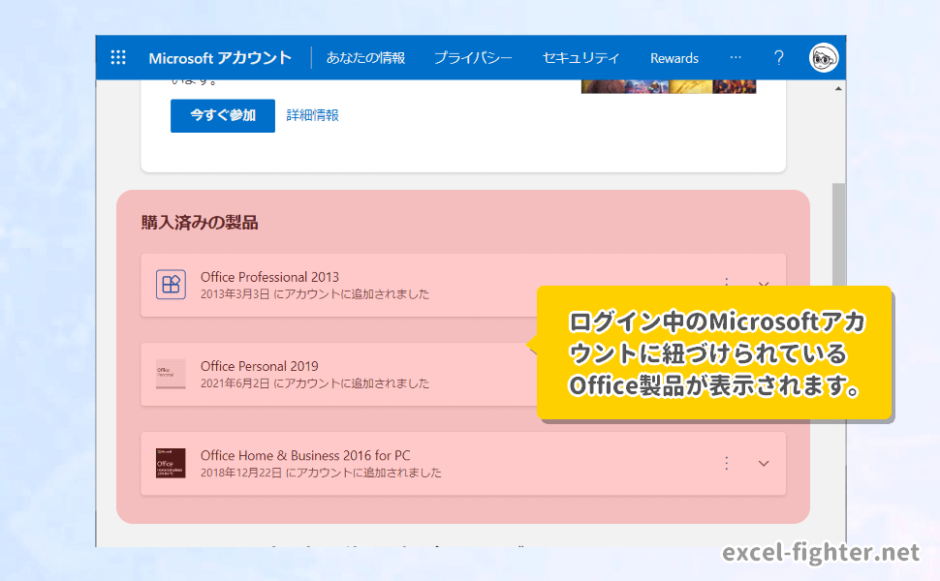
Task: Open the account profile avatar
Action: click(x=823, y=57)
